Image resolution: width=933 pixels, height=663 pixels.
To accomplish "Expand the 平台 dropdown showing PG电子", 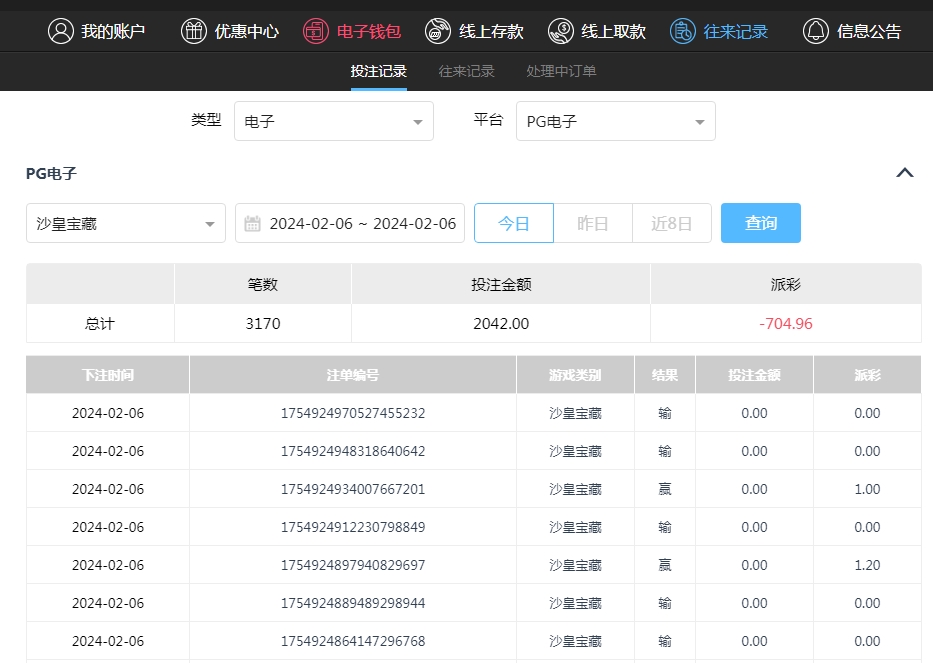I will pos(615,122).
